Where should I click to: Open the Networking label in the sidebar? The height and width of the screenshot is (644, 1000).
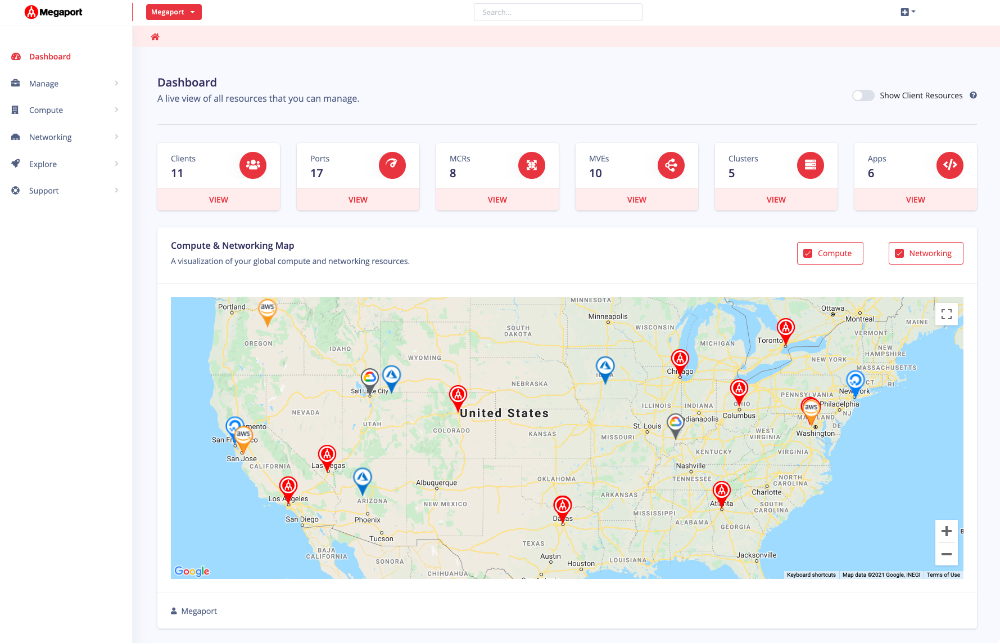point(50,137)
